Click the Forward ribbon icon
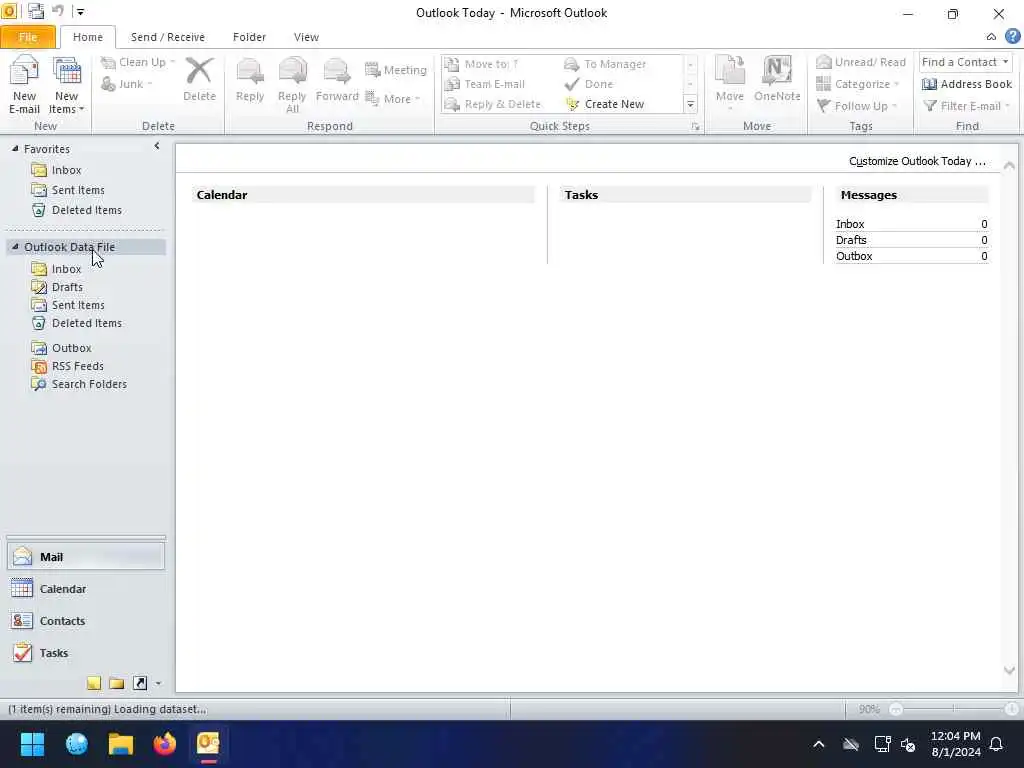 tap(337, 80)
